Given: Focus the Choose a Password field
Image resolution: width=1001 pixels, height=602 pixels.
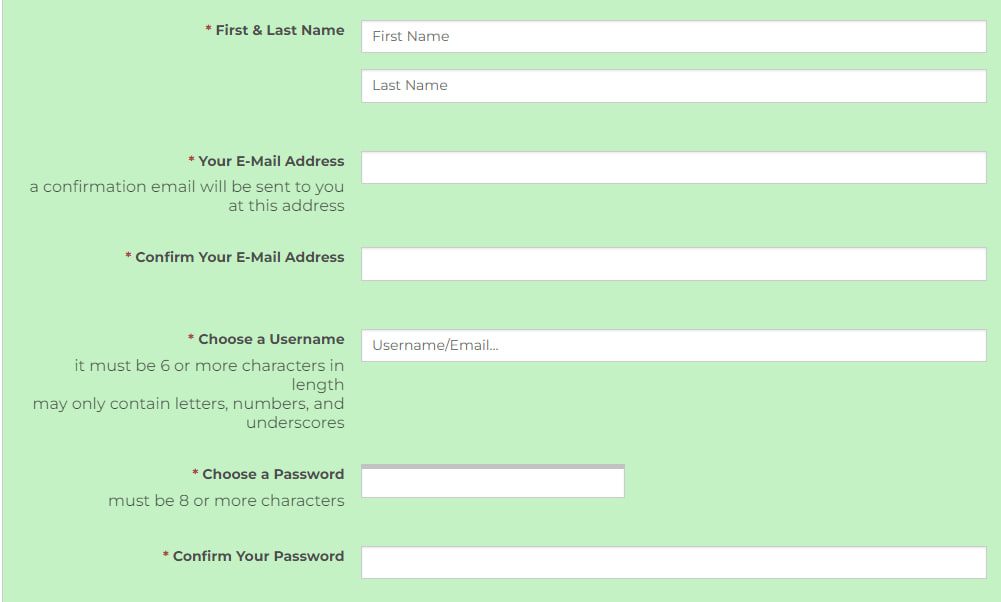Looking at the screenshot, I should coord(492,483).
